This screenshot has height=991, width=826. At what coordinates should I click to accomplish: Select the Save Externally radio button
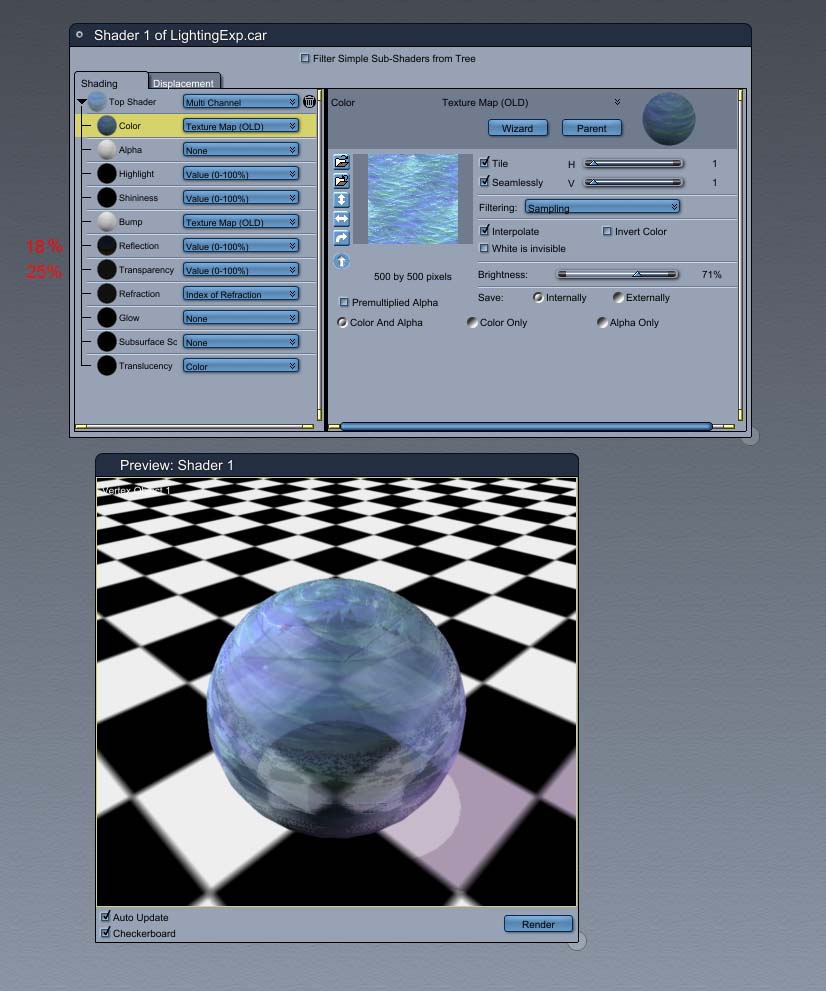click(x=618, y=297)
